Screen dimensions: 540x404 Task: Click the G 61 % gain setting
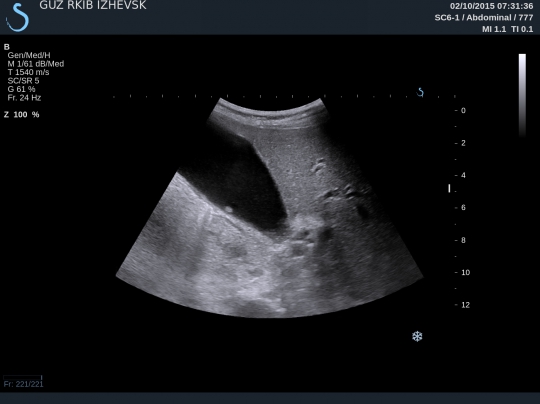pyautogui.click(x=21, y=89)
